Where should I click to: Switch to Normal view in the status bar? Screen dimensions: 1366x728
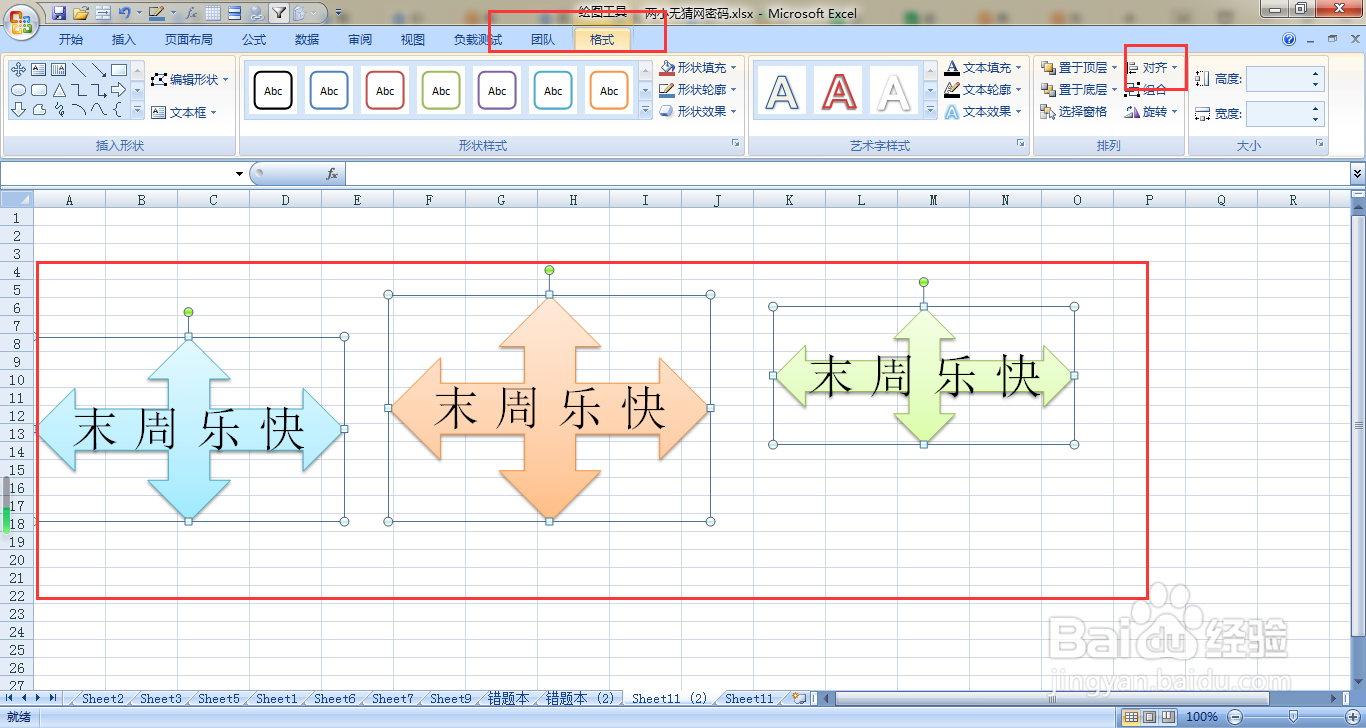(x=1131, y=717)
